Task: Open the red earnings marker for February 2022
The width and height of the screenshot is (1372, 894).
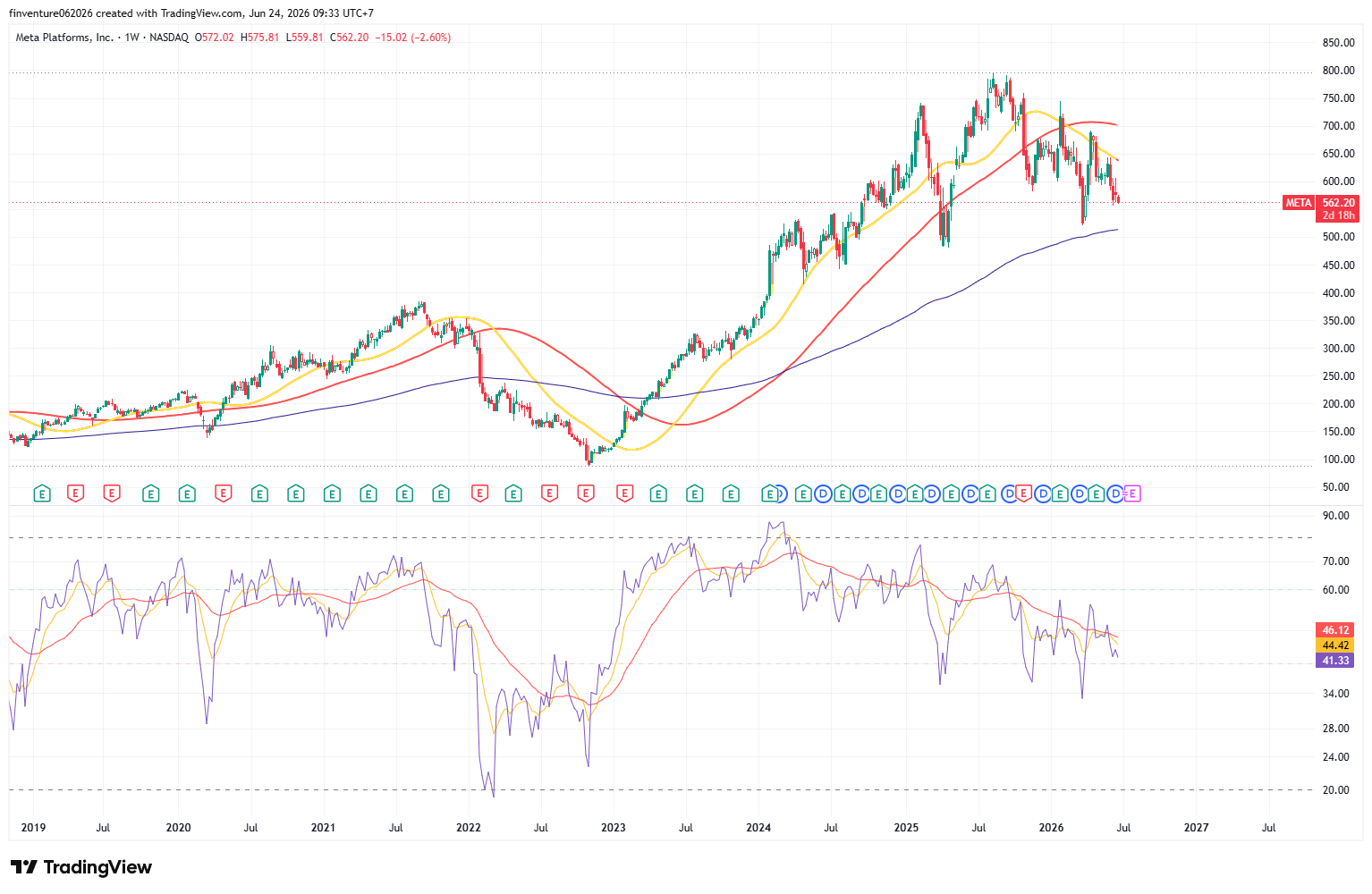Action: click(x=479, y=493)
